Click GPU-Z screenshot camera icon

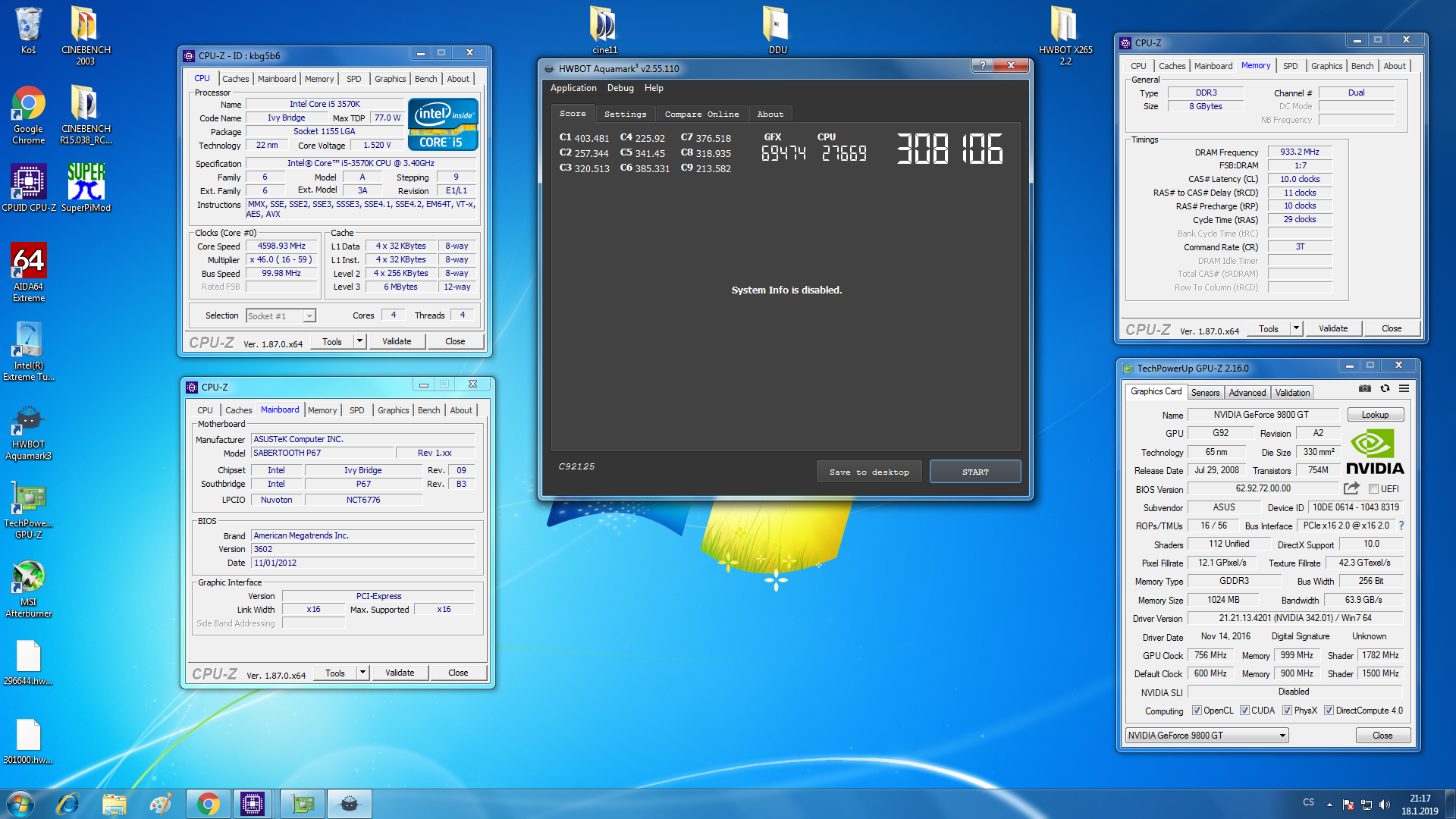coord(1365,388)
